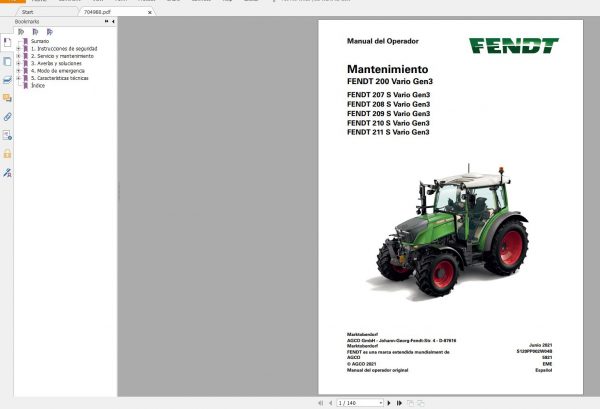Image resolution: width=600 pixels, height=409 pixels.
Task: Click the Mantenimiento heading on the page
Action: point(387,69)
